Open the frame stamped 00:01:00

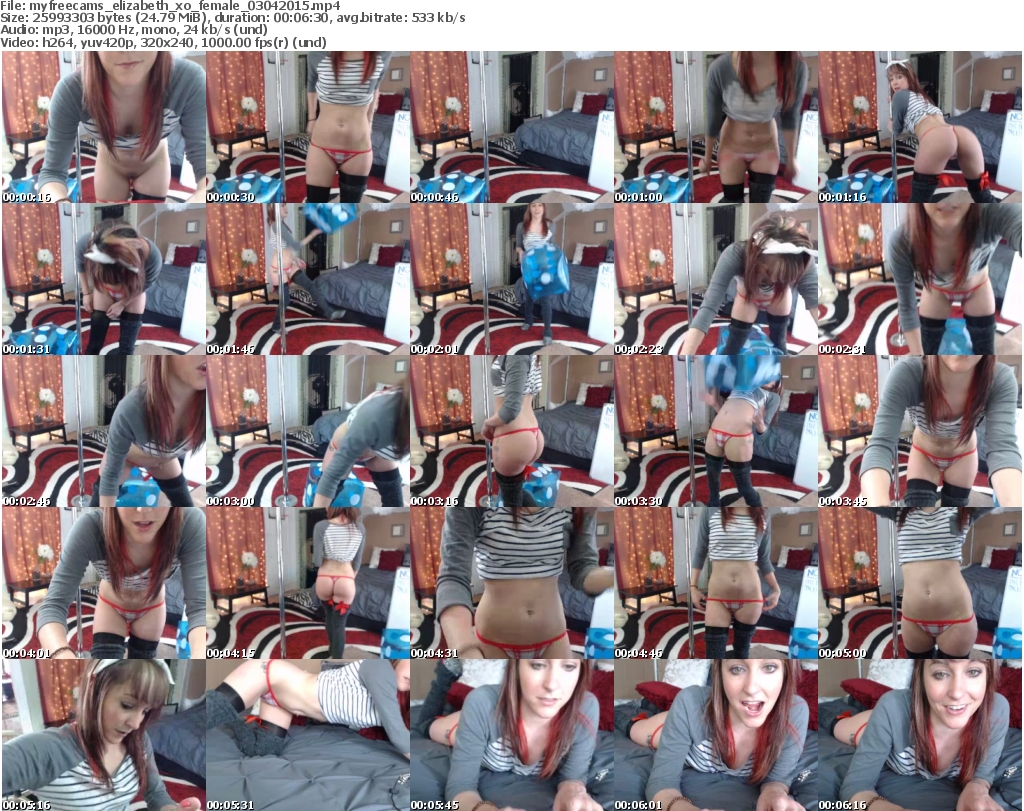pos(715,127)
